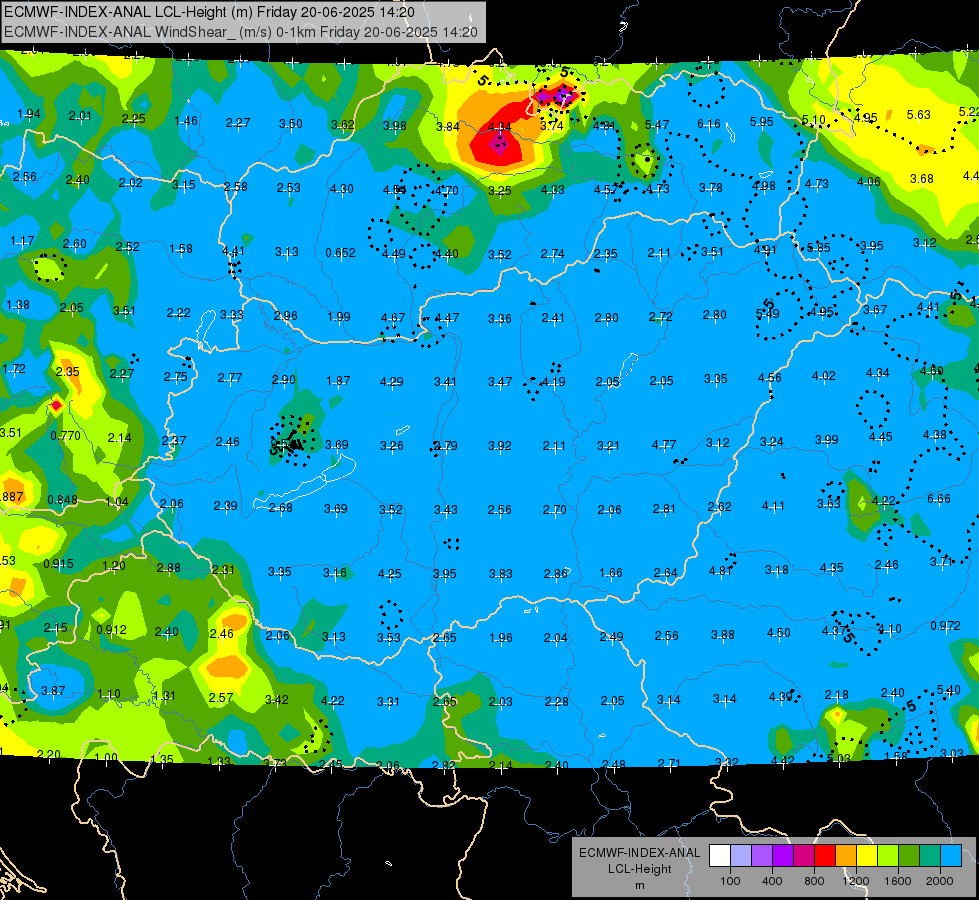Click the wind shear value 1.58
The width and height of the screenshot is (979, 900).
[x=180, y=249]
